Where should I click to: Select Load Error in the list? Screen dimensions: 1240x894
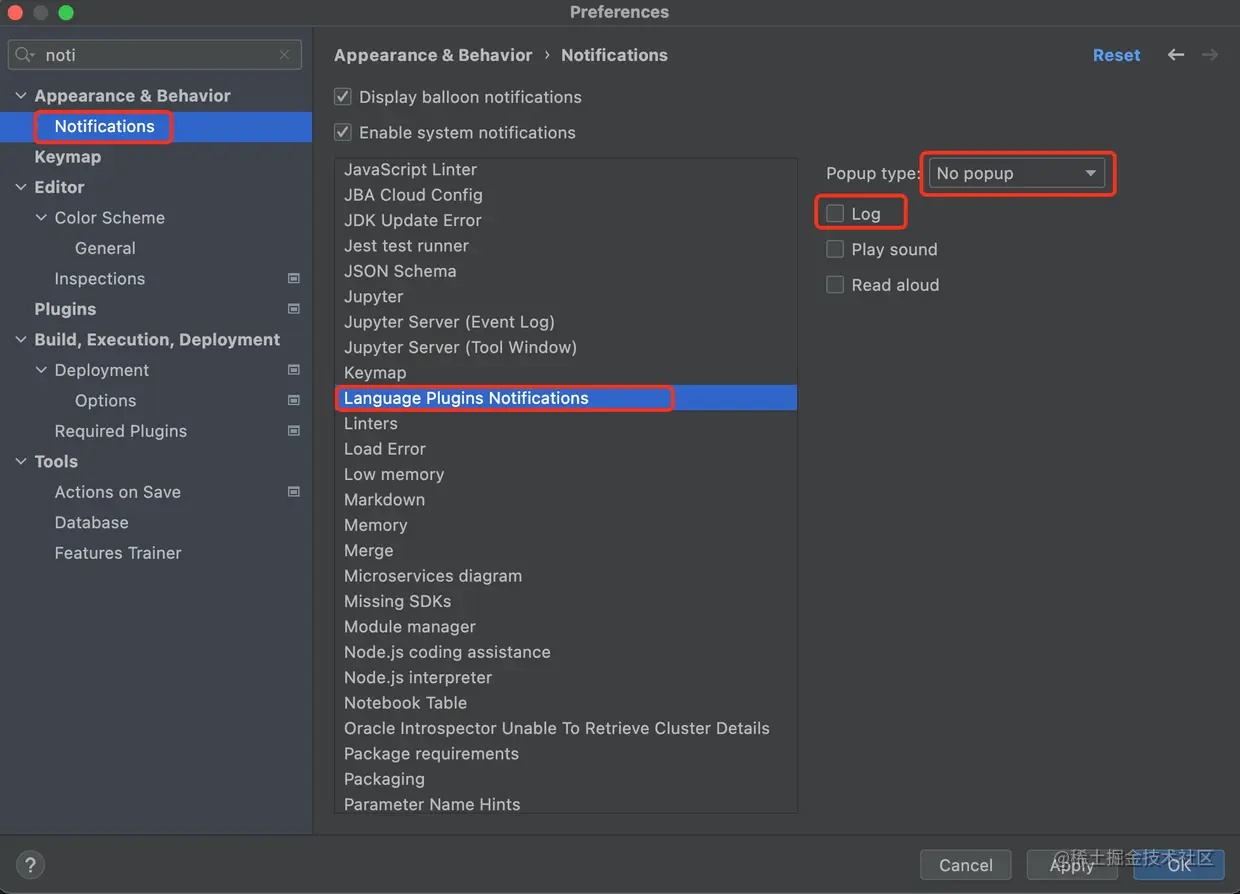point(566,449)
